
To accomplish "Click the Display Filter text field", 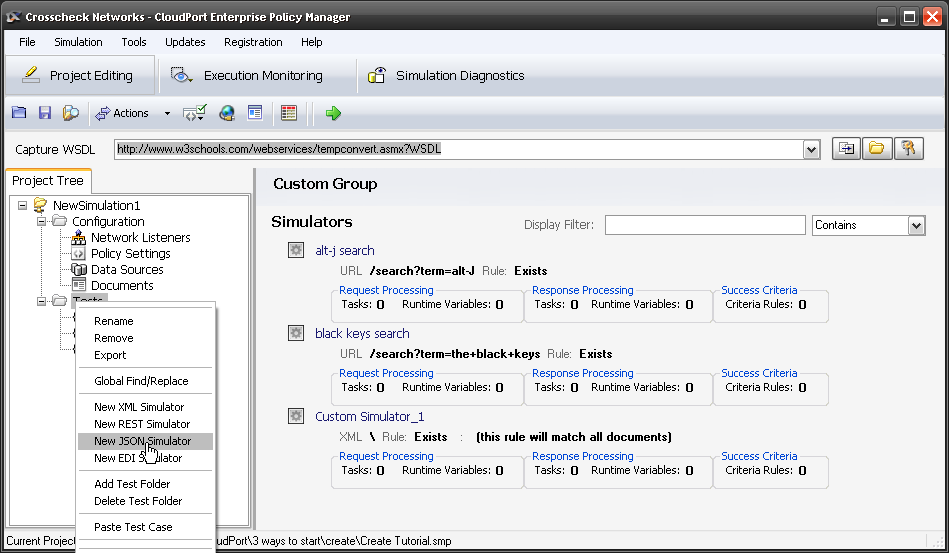I will click(x=705, y=225).
